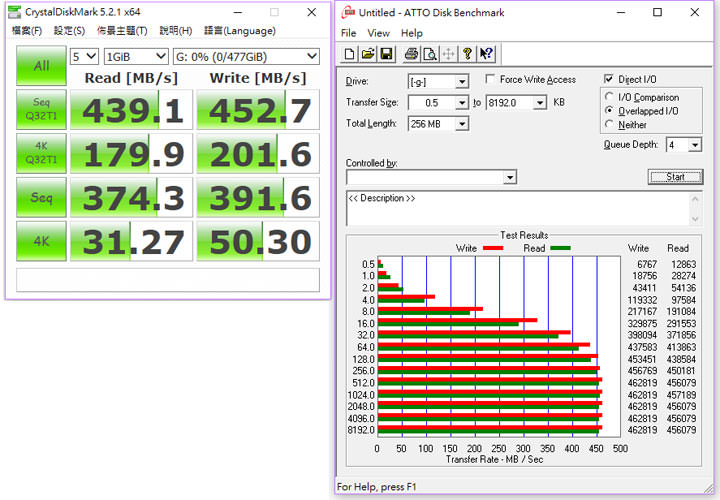Open the 檔案(F) menu in CrystalDiskMark
Screen dimensions: 720x500
tap(27, 31)
